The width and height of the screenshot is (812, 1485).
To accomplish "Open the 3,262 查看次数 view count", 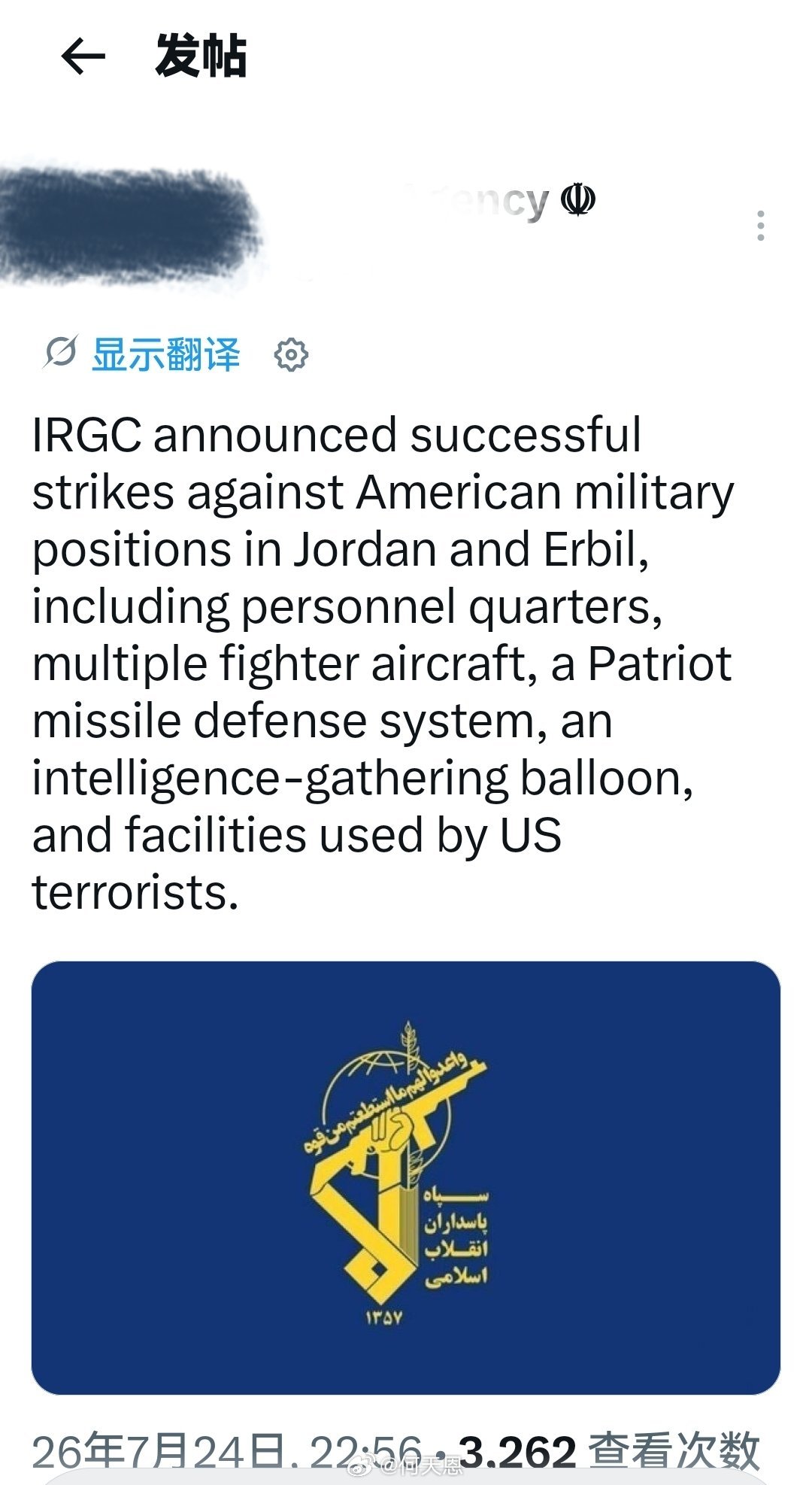I will [609, 1450].
